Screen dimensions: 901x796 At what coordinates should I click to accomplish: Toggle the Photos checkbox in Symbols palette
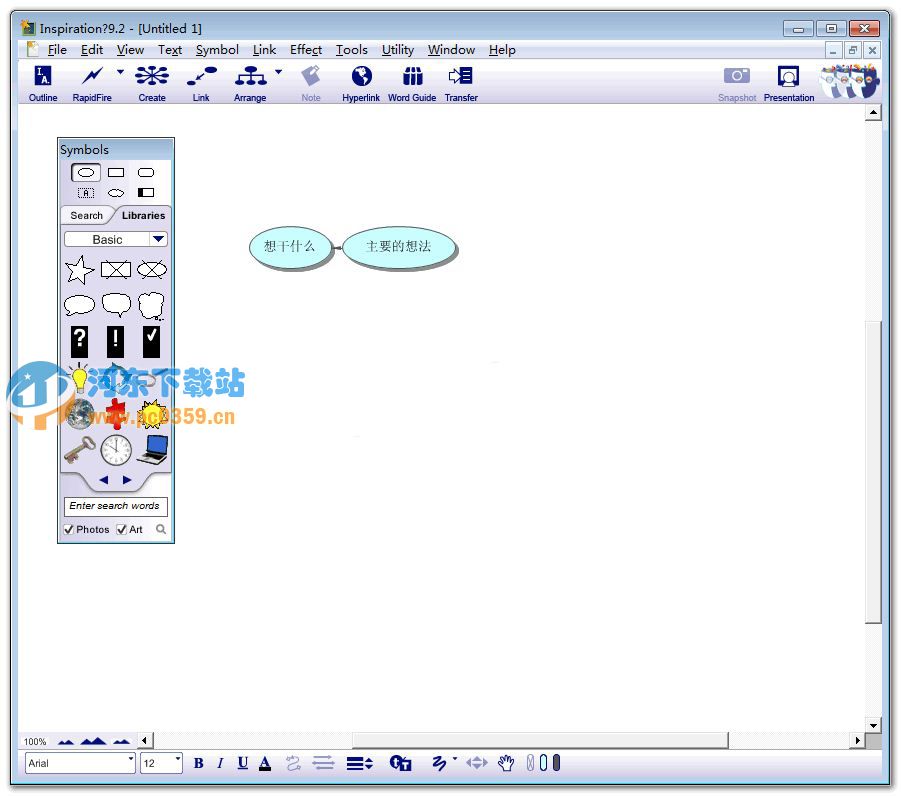[68, 529]
